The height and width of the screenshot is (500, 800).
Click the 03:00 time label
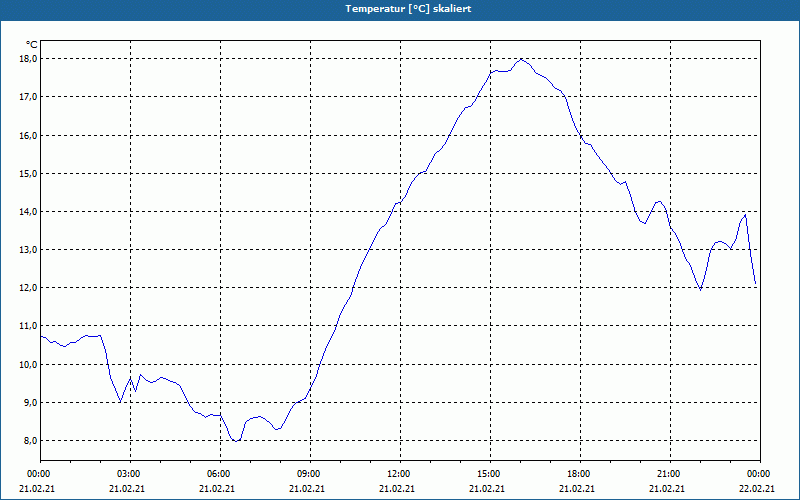pyautogui.click(x=127, y=474)
